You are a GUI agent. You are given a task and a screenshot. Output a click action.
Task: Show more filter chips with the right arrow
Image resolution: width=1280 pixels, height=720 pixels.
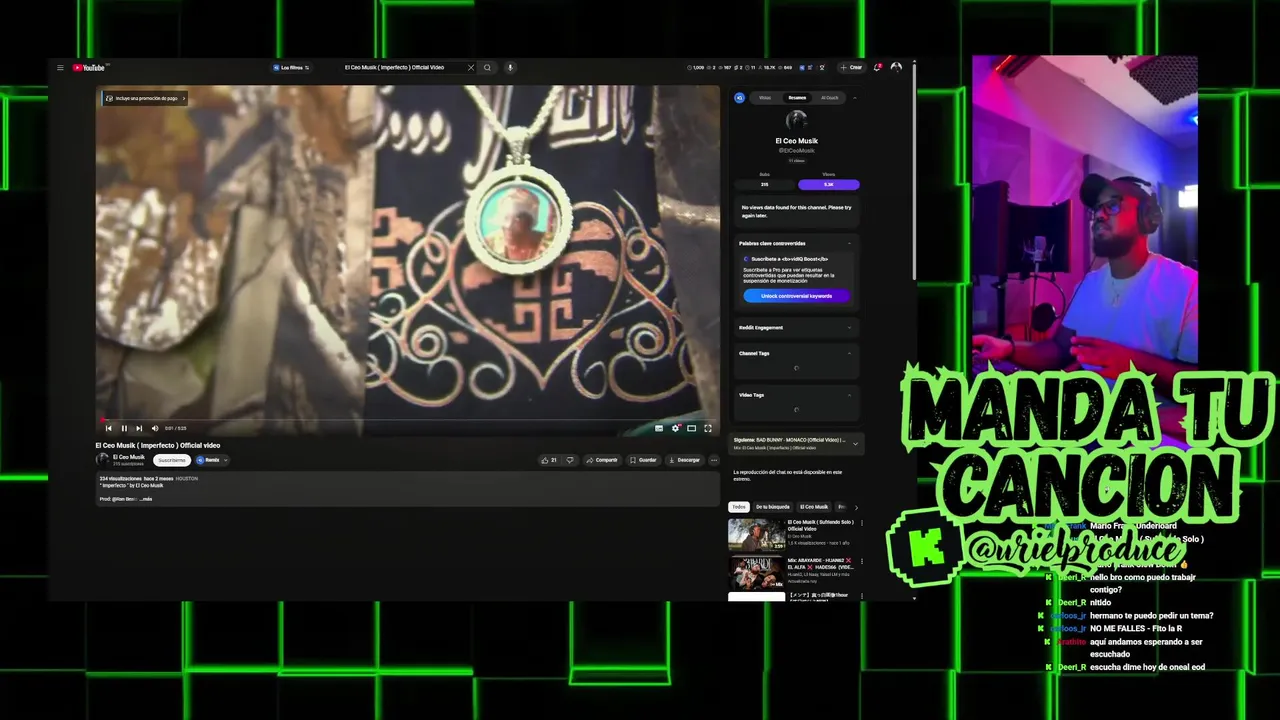point(856,507)
